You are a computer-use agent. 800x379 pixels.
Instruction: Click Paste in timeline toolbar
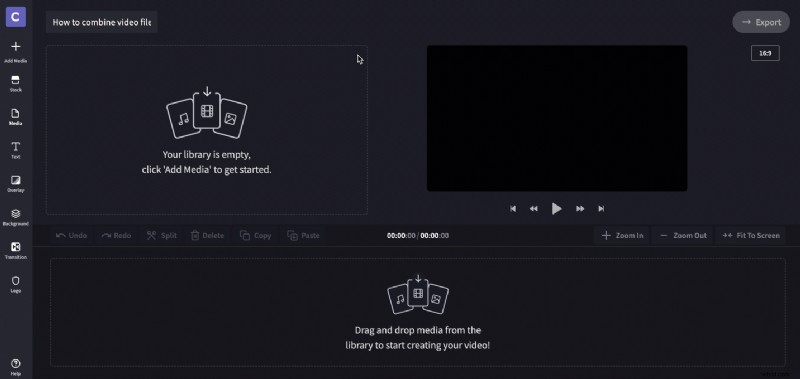pyautogui.click(x=303, y=235)
